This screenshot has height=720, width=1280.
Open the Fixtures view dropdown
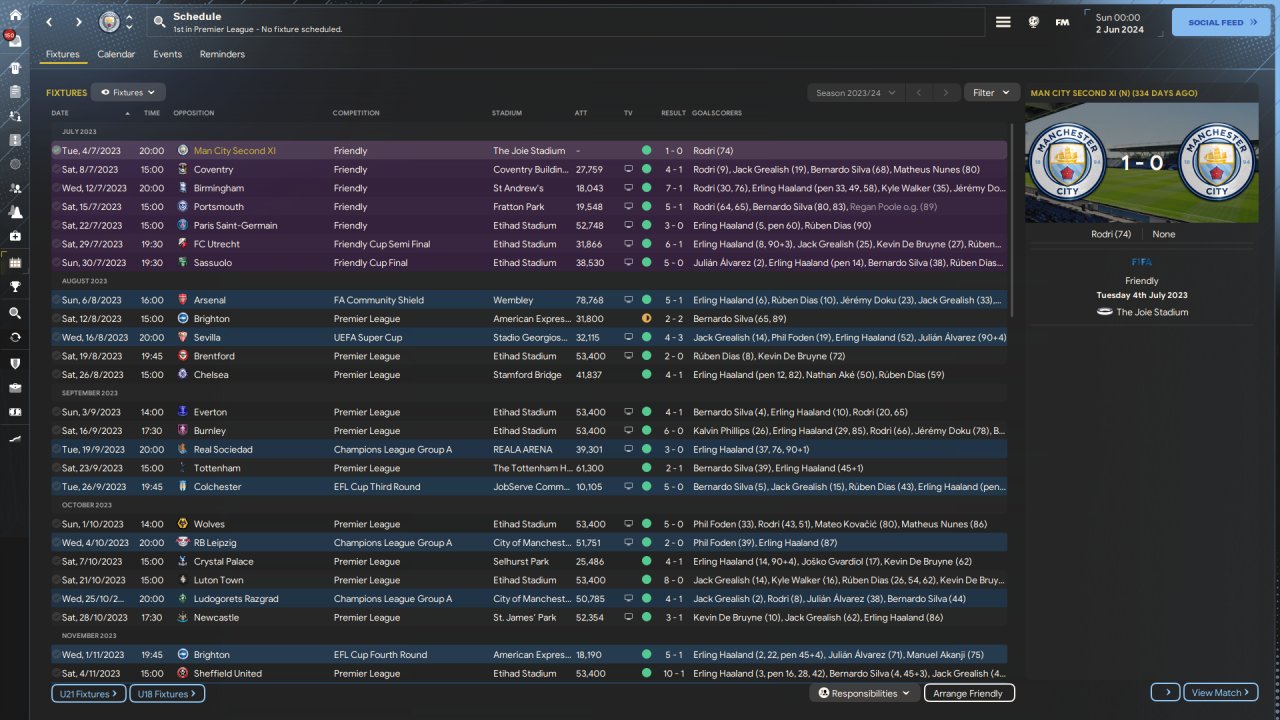[128, 93]
